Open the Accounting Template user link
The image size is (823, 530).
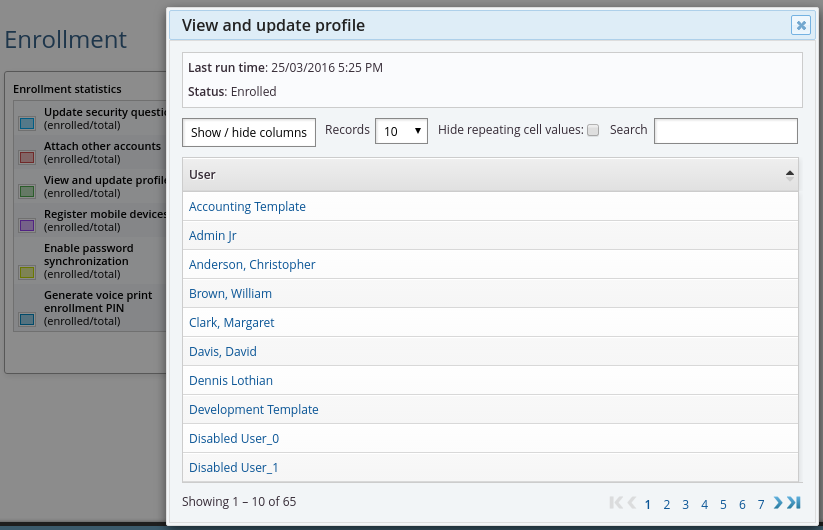pos(247,207)
